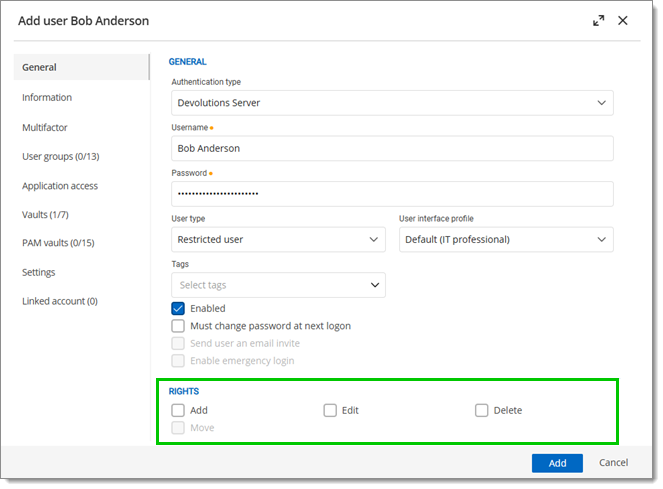Toggle the Move right checkbox
This screenshot has width=663, height=489.
pyautogui.click(x=178, y=428)
